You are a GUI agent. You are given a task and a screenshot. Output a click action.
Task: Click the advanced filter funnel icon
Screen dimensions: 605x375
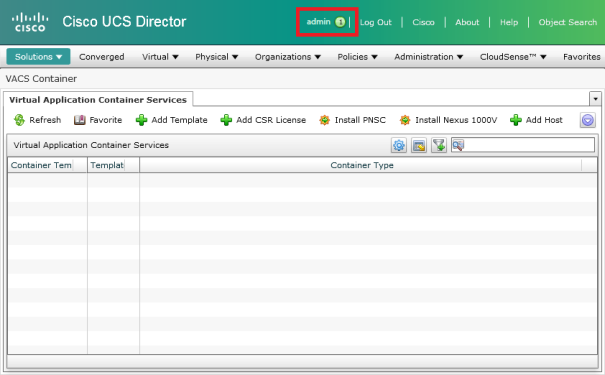click(x=439, y=145)
